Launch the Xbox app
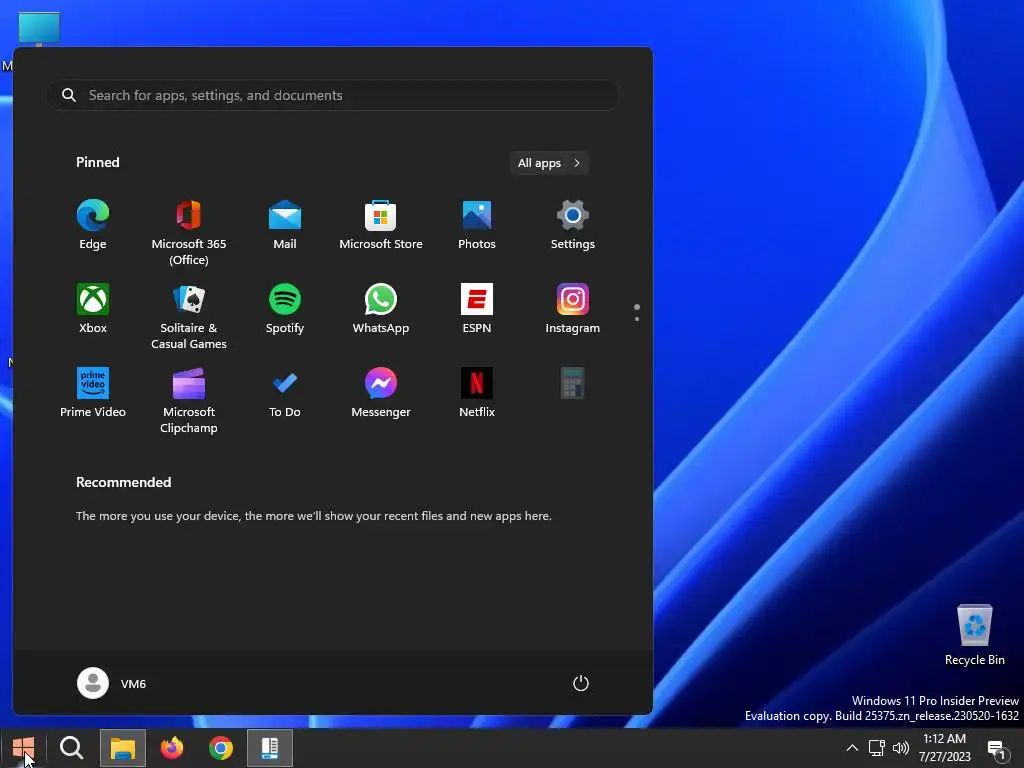The width and height of the screenshot is (1024, 768). pyautogui.click(x=93, y=309)
